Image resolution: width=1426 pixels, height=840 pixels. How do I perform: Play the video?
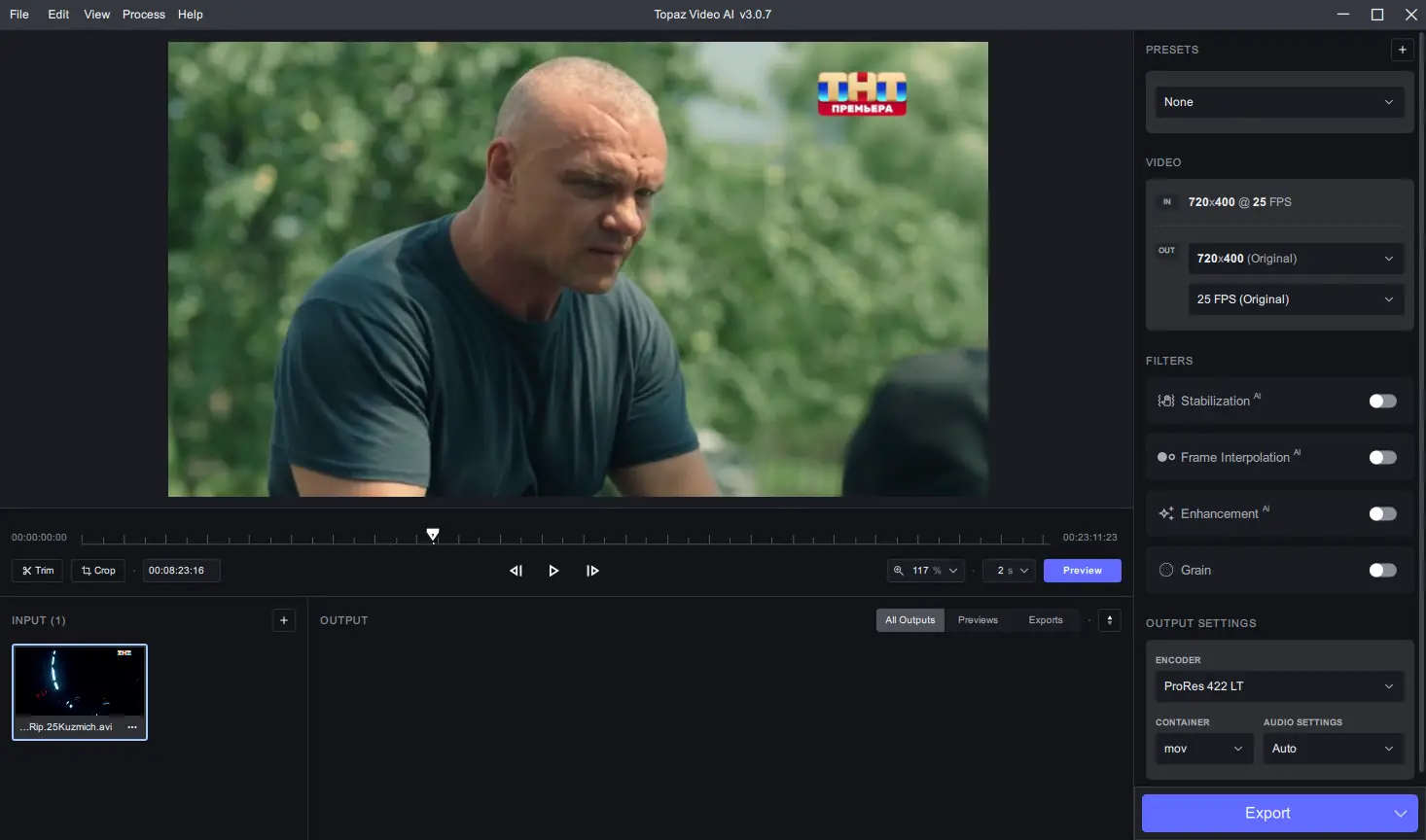click(x=553, y=571)
